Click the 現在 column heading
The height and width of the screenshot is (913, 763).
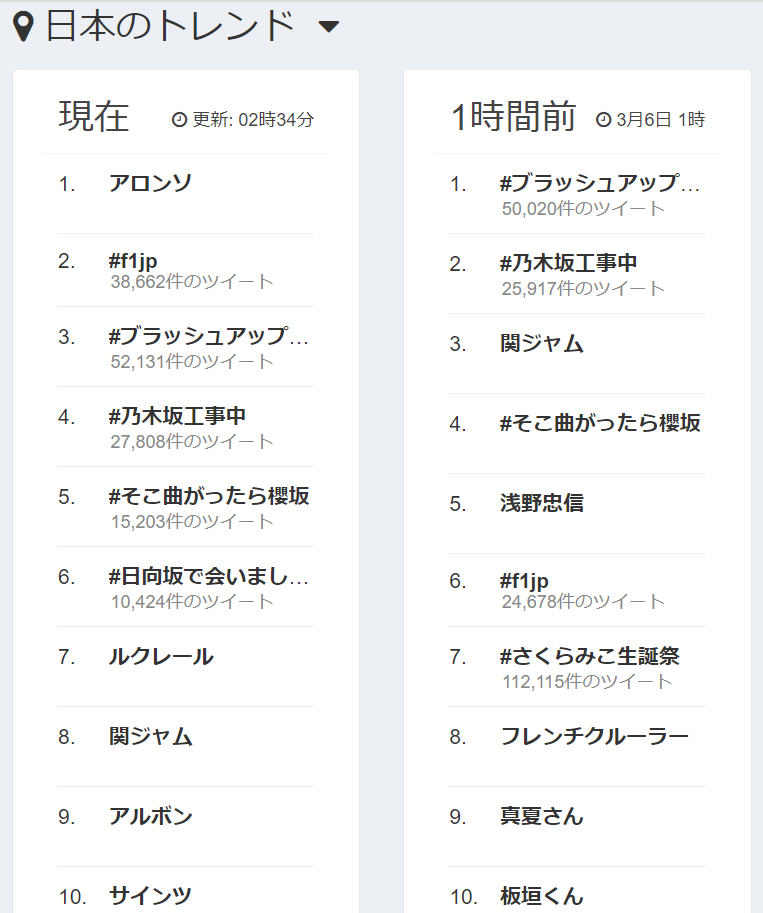pyautogui.click(x=94, y=117)
